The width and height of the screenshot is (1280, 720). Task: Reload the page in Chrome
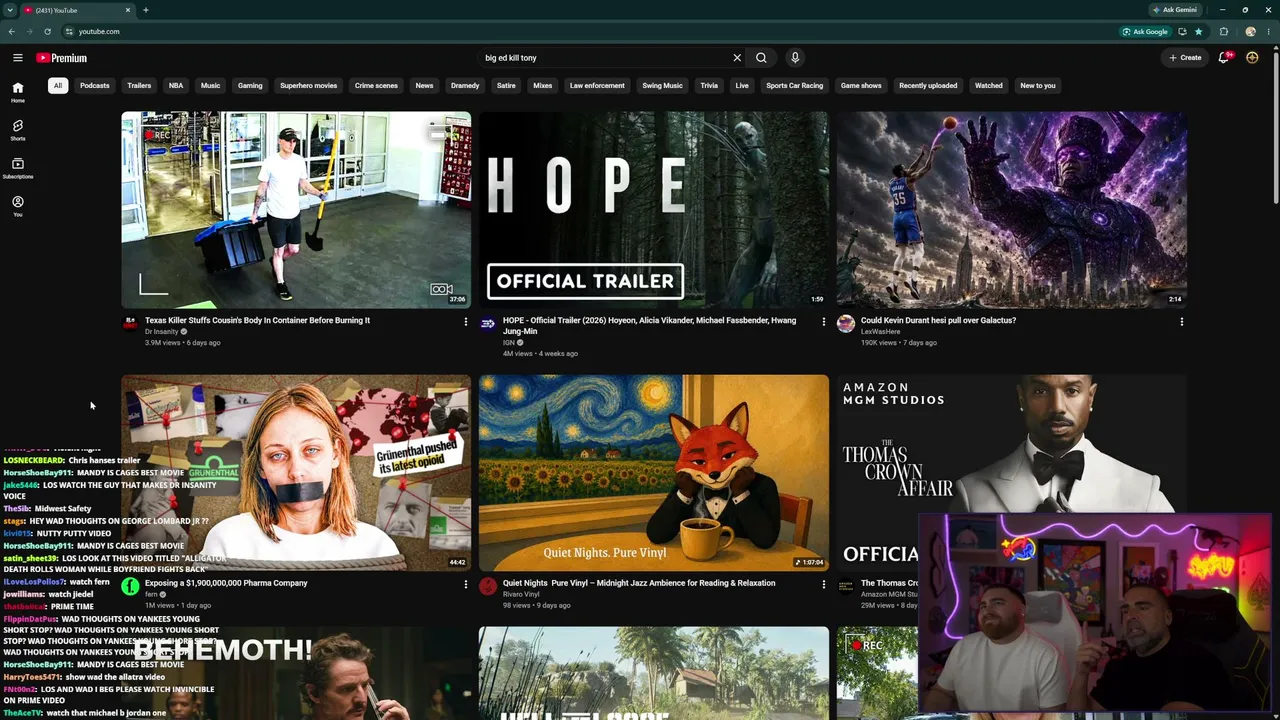[x=47, y=31]
